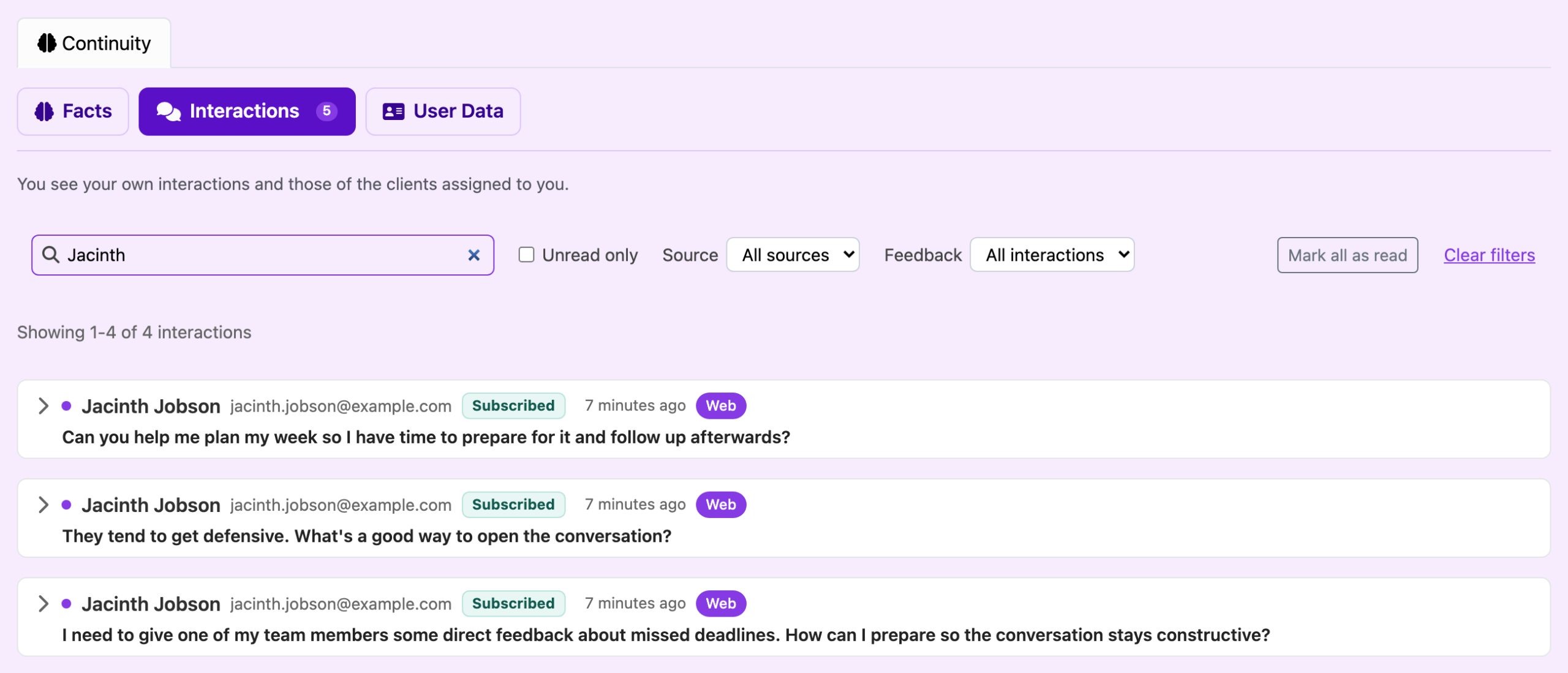The width and height of the screenshot is (1568, 673).
Task: Open the Continuity tab
Action: pyautogui.click(x=94, y=43)
